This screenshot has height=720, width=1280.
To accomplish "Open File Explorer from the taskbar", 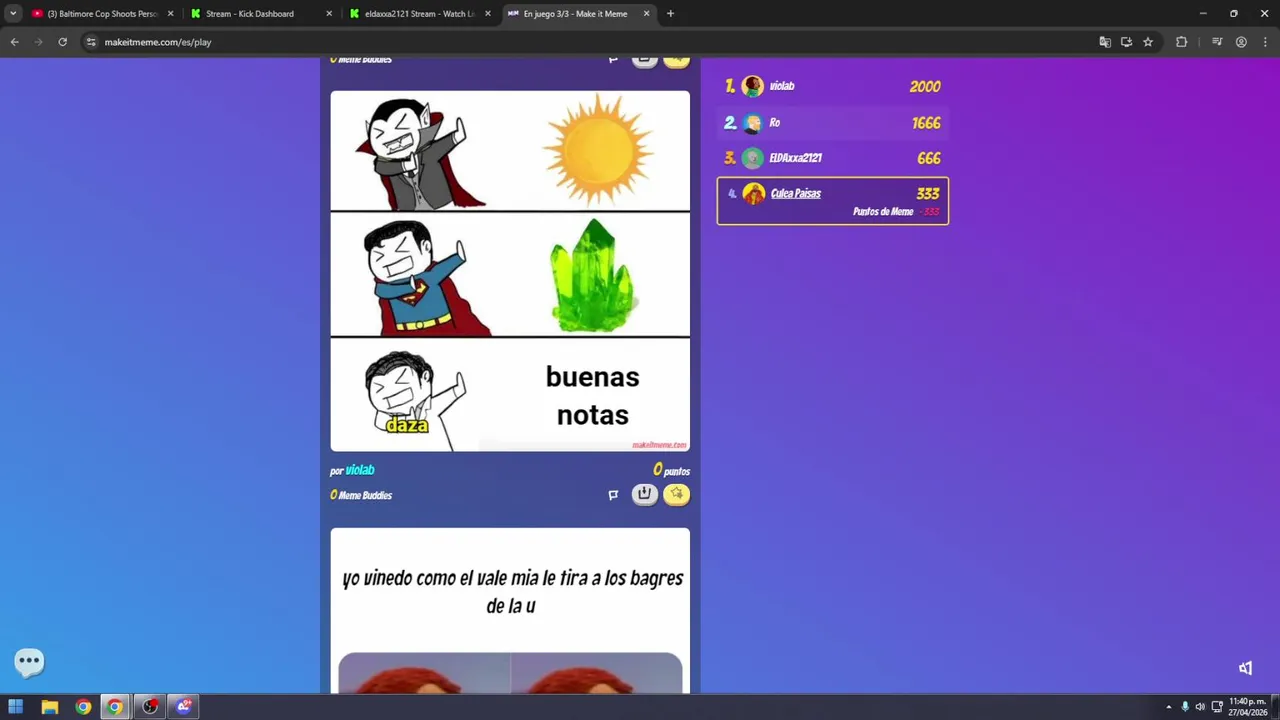I will tap(49, 707).
